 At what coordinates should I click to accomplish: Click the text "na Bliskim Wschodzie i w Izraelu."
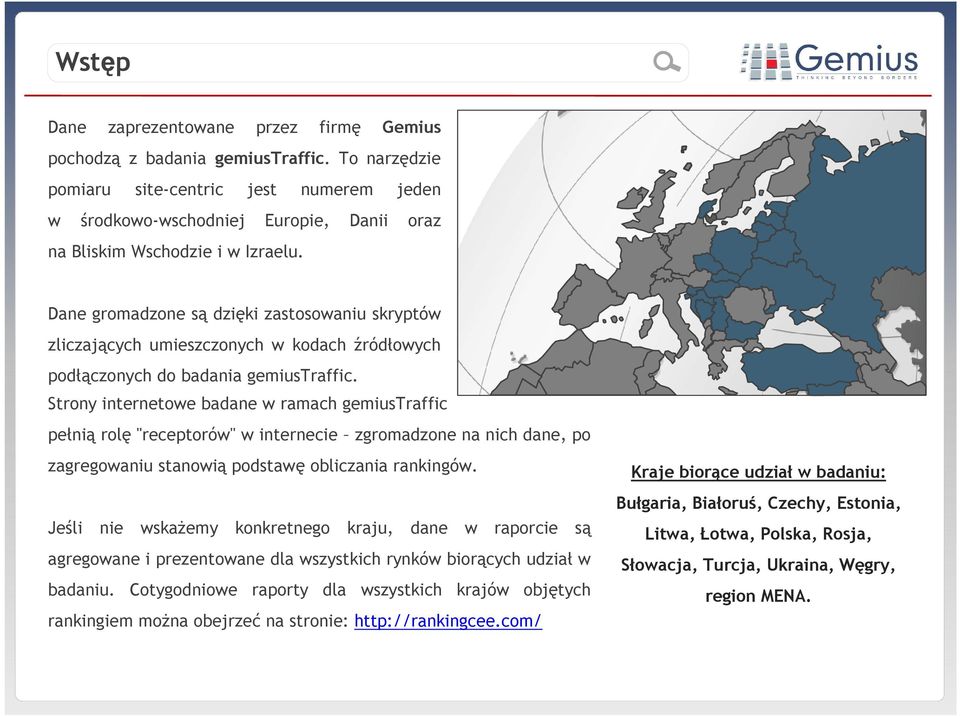[175, 252]
